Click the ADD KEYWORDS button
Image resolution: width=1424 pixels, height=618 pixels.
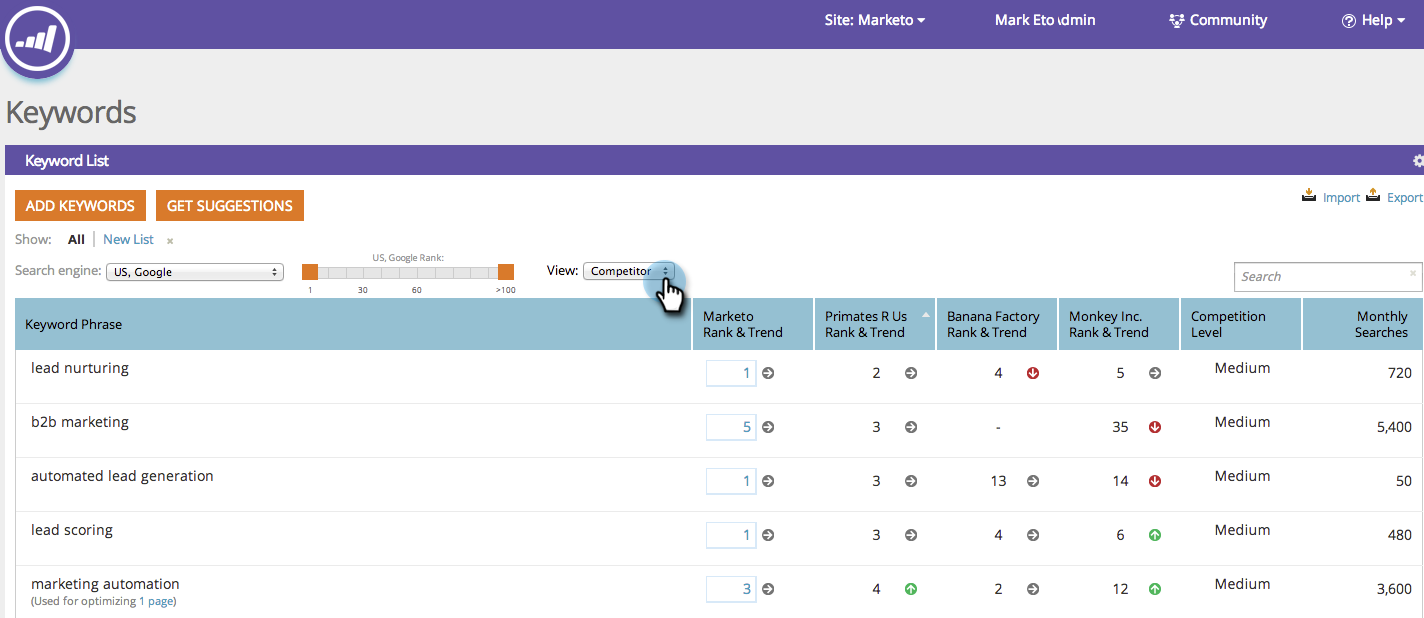pyautogui.click(x=80, y=206)
